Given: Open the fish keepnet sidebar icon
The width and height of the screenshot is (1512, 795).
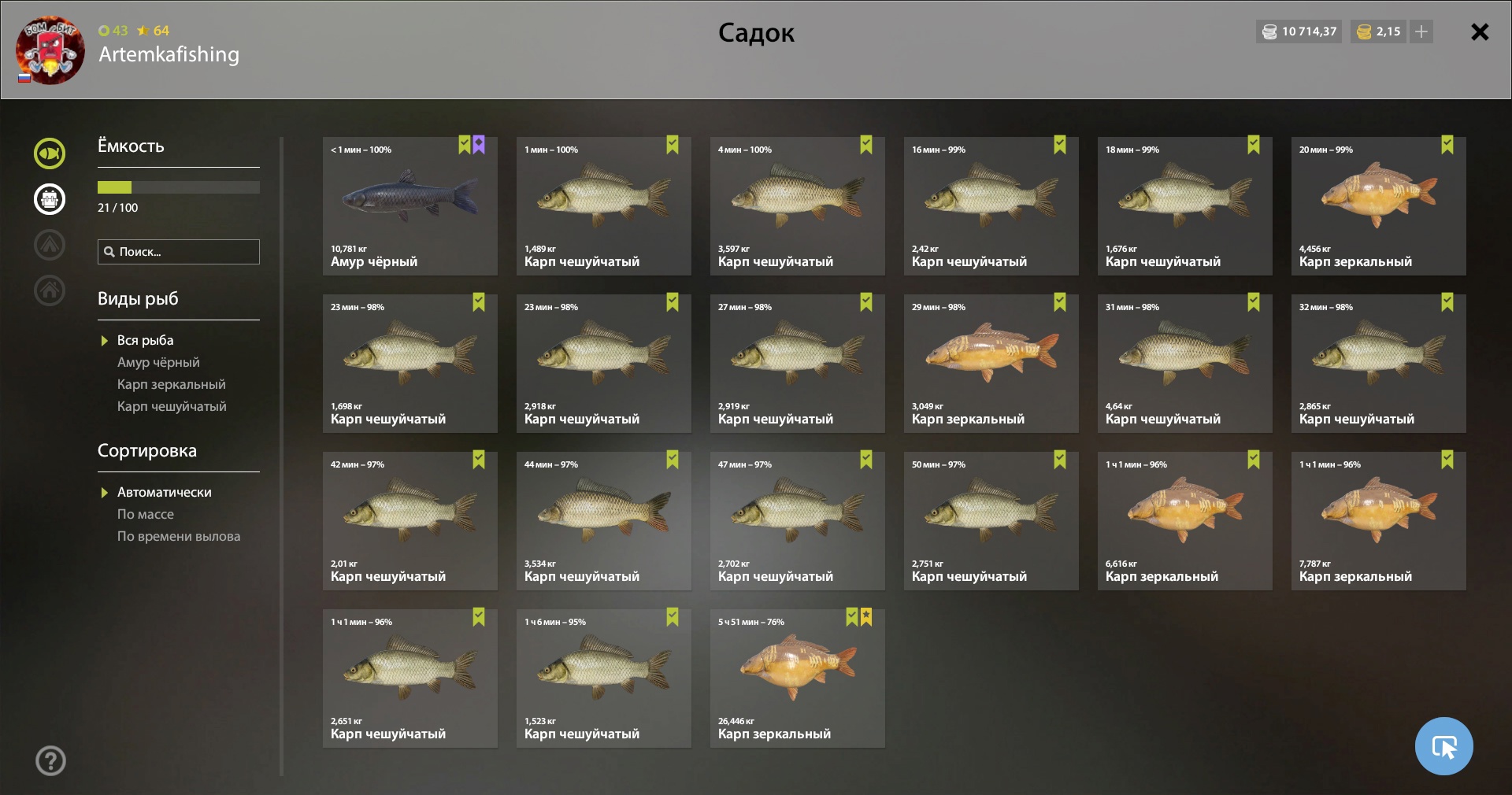Looking at the screenshot, I should (x=50, y=153).
